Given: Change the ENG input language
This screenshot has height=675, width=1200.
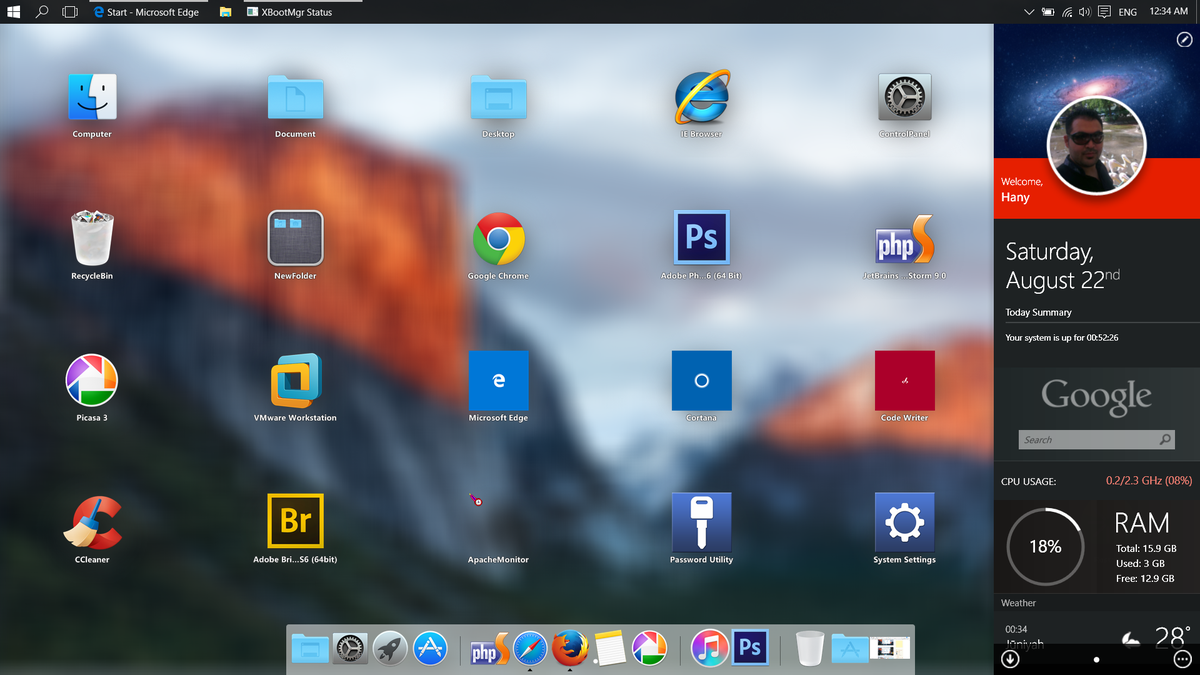Looking at the screenshot, I should 1127,12.
